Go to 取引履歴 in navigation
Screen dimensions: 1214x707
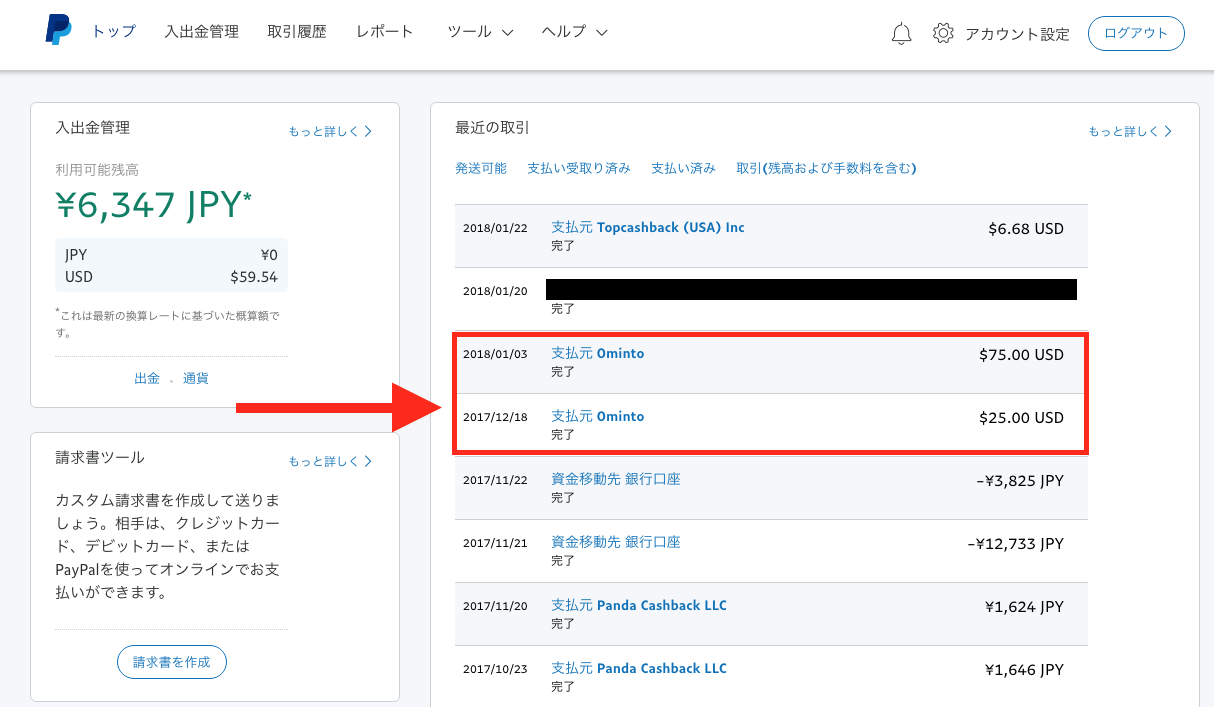tap(297, 32)
